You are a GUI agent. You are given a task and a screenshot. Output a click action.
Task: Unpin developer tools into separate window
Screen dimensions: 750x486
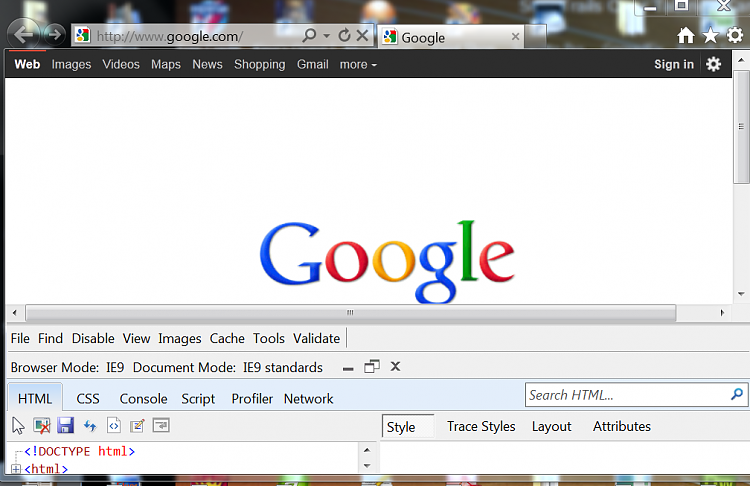pyautogui.click(x=372, y=366)
